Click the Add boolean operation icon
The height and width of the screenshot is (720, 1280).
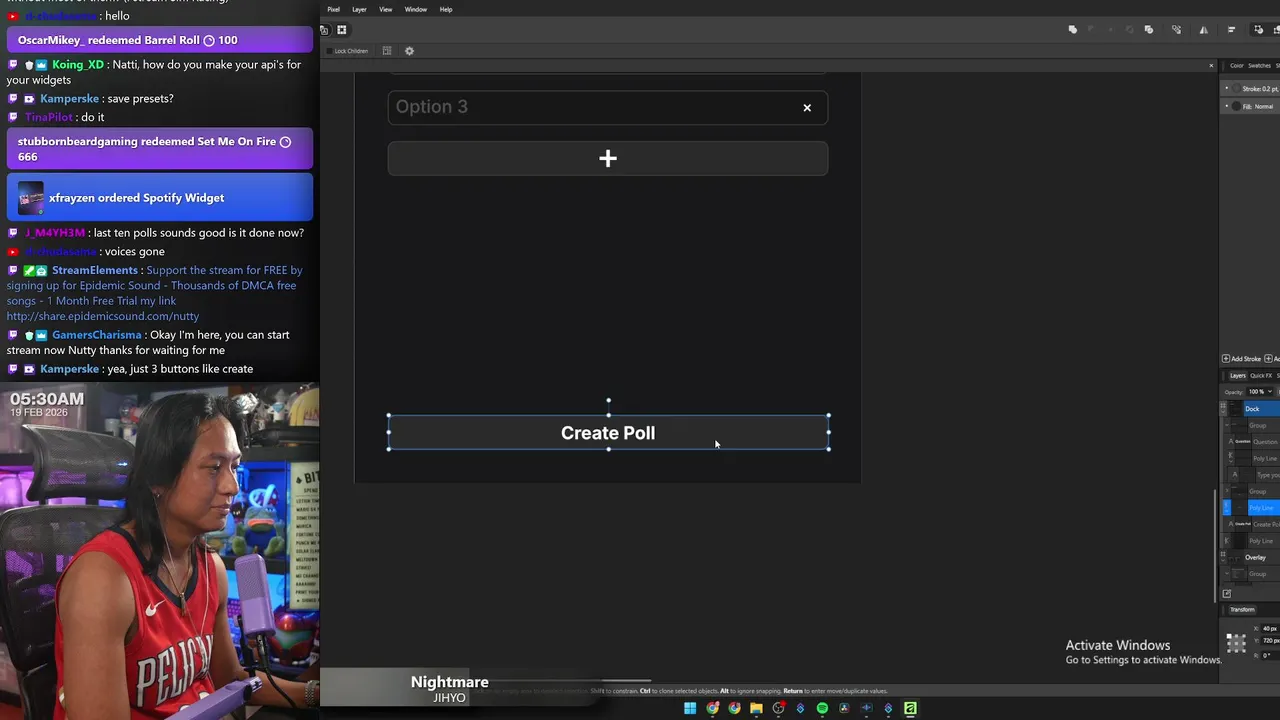tap(1072, 30)
